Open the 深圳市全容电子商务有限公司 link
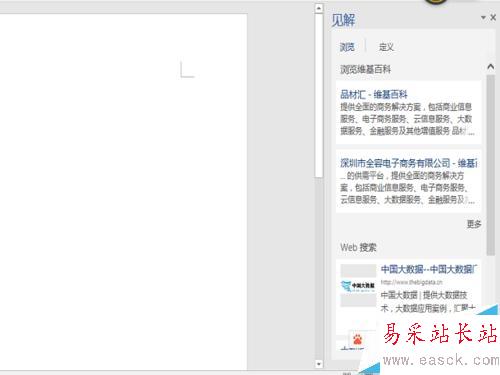 coord(409,163)
